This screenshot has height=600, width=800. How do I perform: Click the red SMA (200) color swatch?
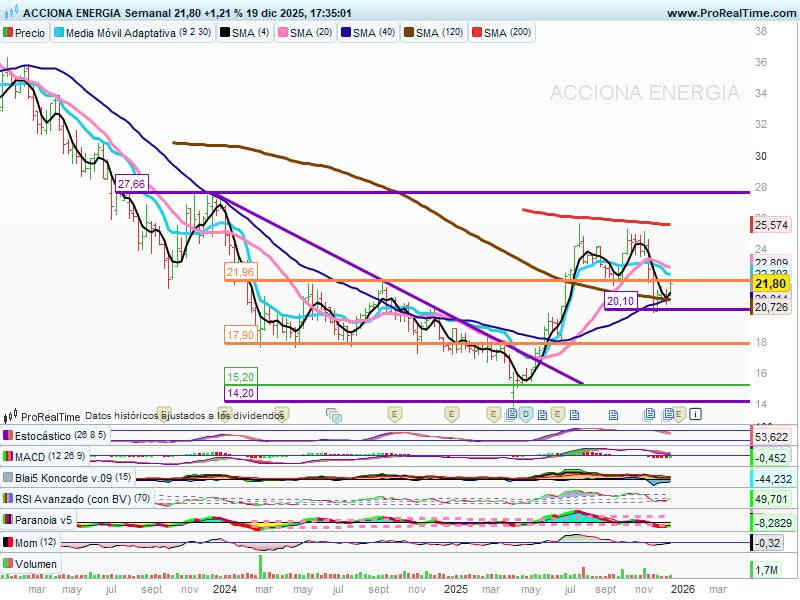click(x=477, y=33)
